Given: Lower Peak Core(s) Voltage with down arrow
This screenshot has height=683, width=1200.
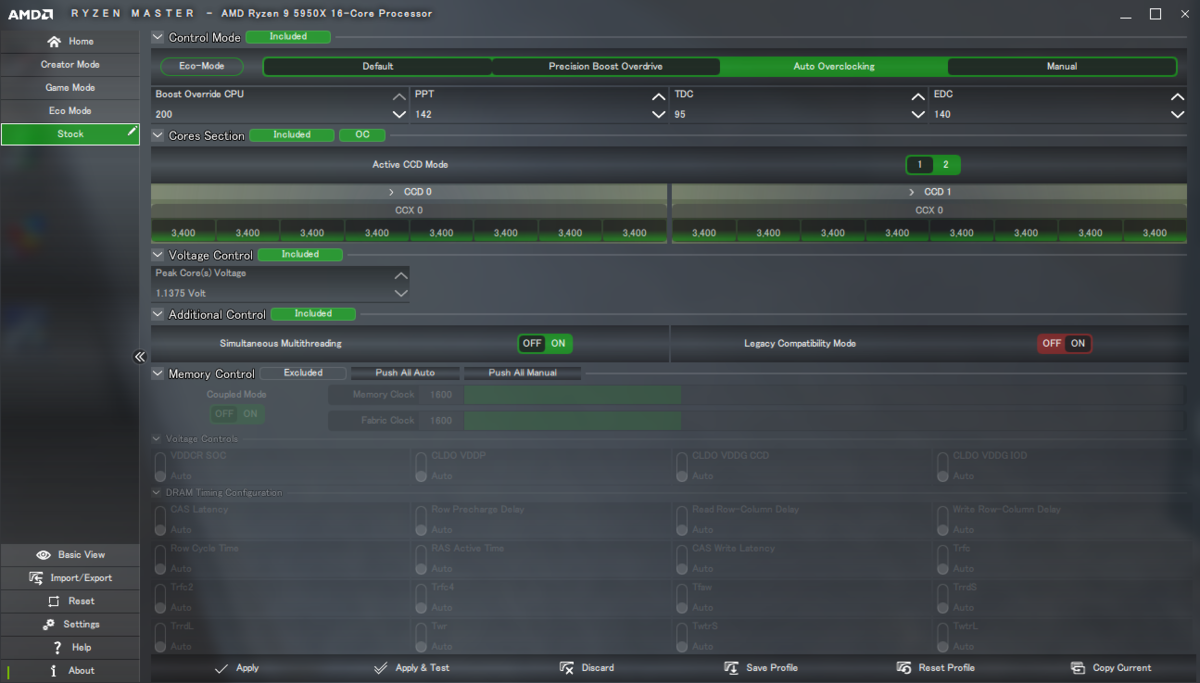Looking at the screenshot, I should tap(401, 293).
